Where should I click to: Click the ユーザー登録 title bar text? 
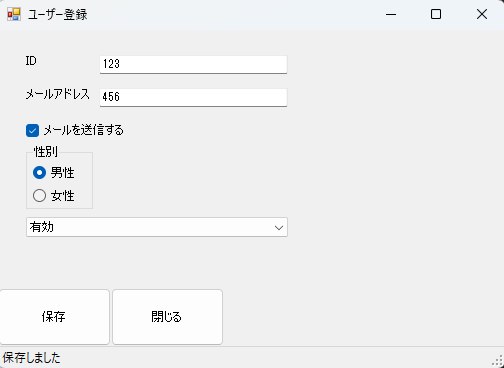[57, 15]
